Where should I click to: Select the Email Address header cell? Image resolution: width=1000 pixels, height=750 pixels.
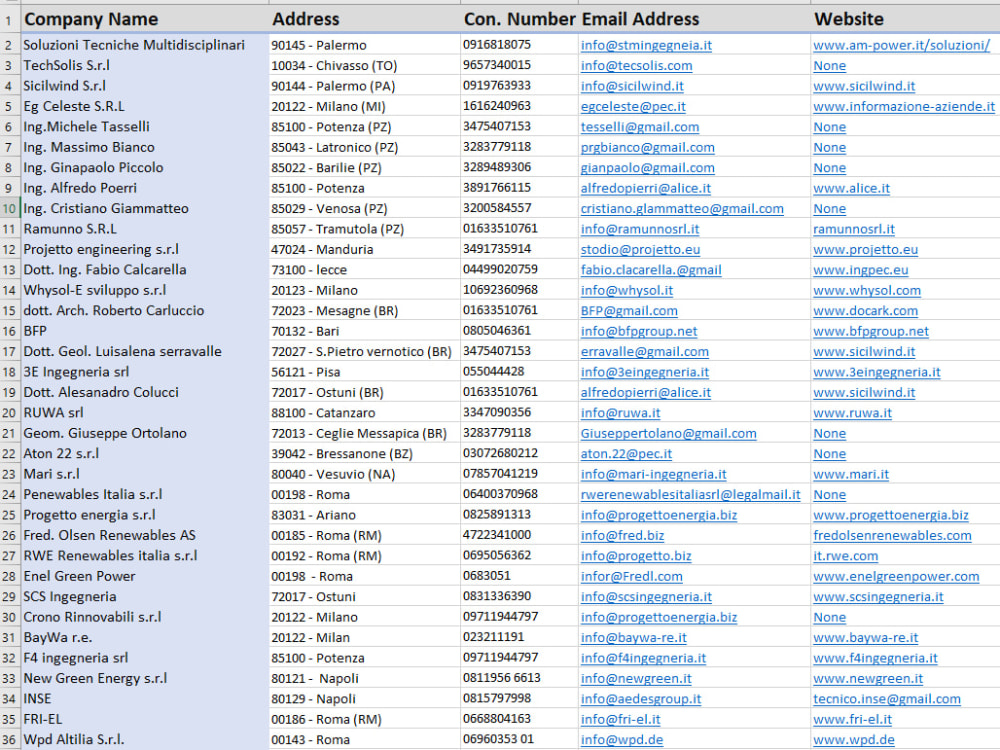coord(695,19)
